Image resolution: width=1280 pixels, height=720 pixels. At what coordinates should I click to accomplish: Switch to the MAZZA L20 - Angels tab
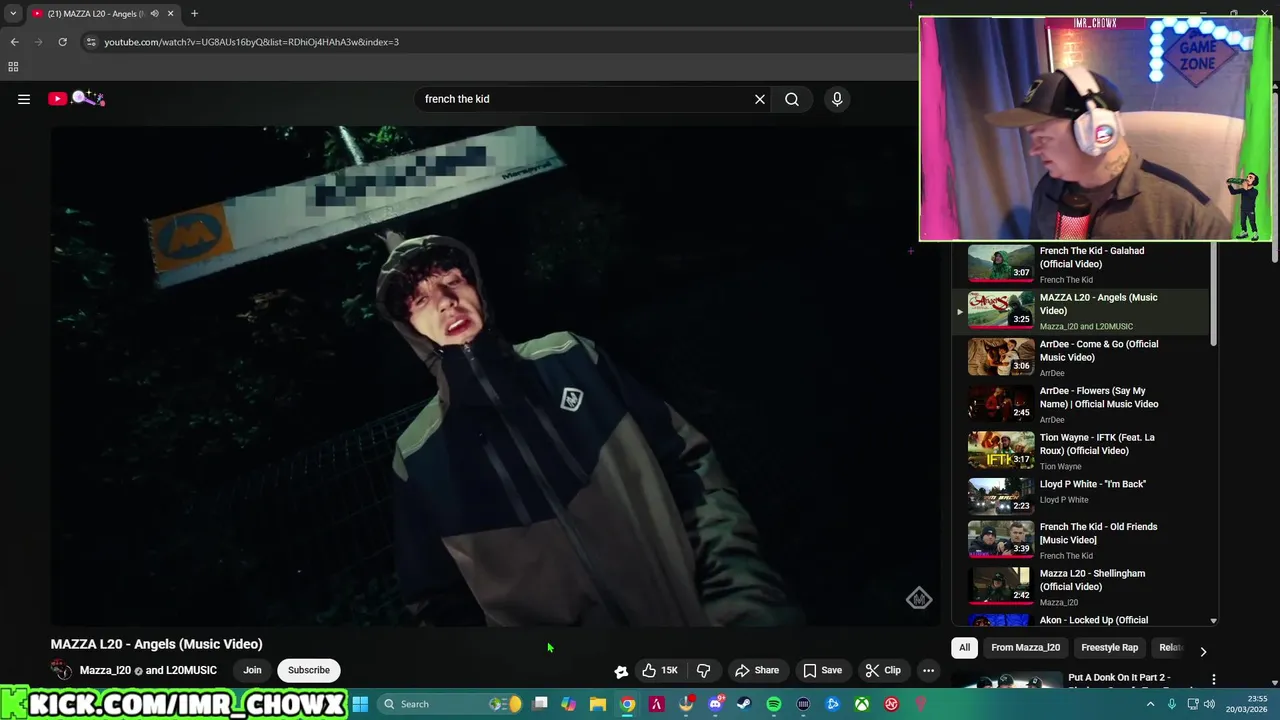(94, 13)
